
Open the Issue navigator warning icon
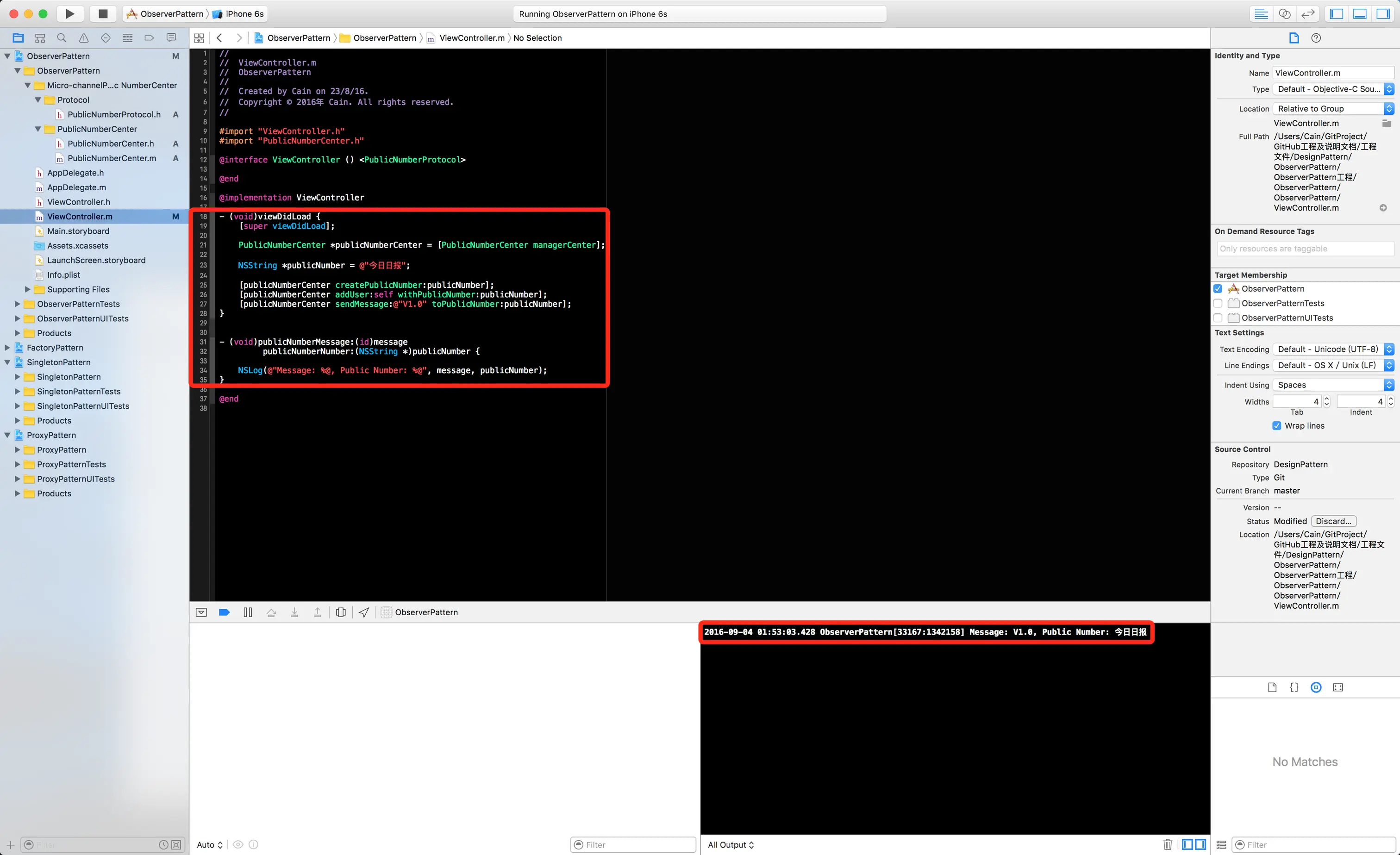click(x=83, y=38)
